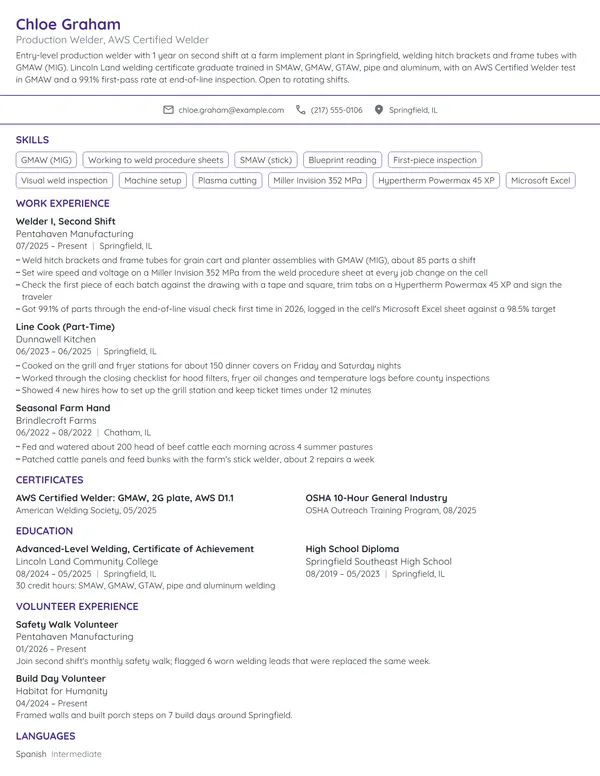
Task: Click the 30 credit hours description line
Action: pyautogui.click(x=146, y=585)
